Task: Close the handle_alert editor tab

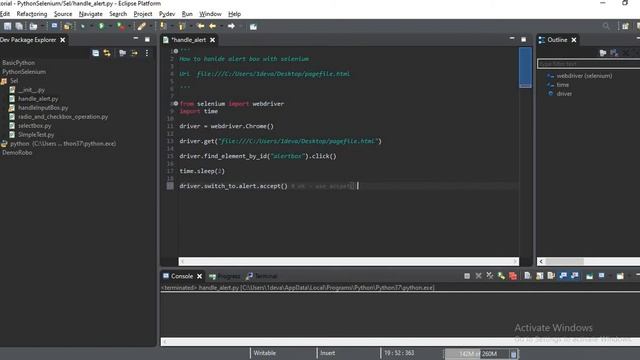Action: click(x=212, y=40)
